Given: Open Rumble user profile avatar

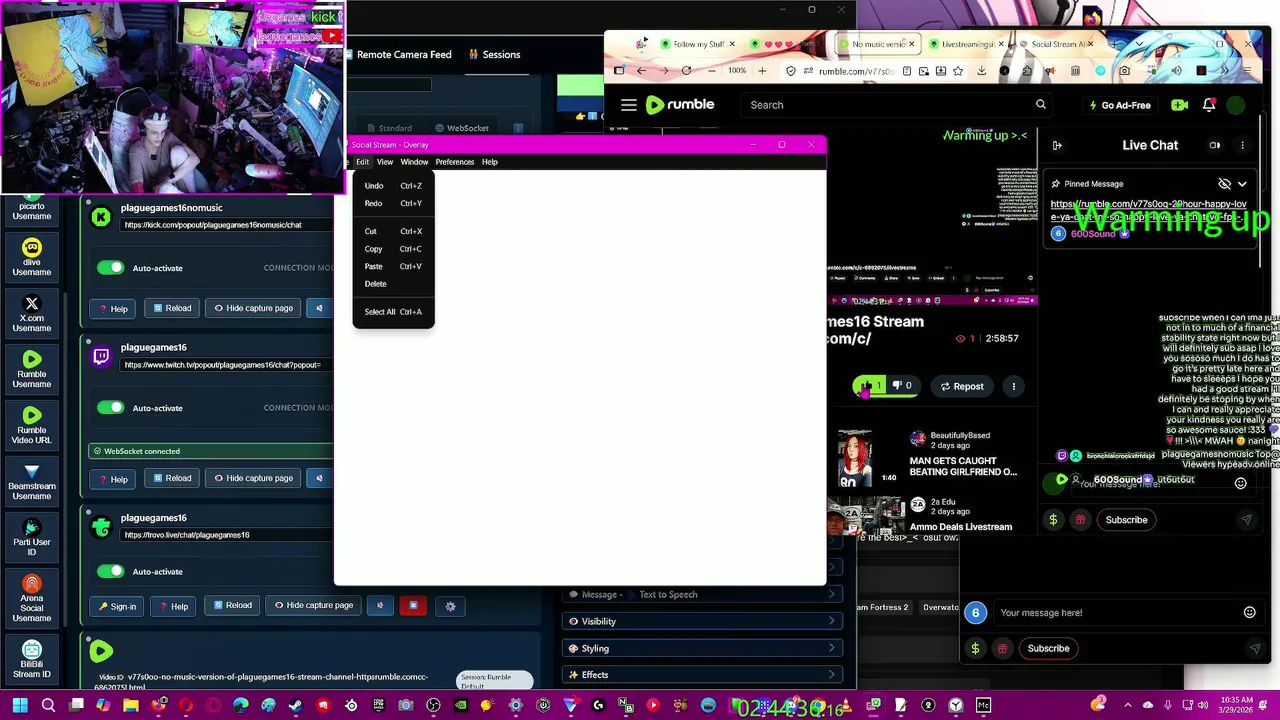Looking at the screenshot, I should coord(1237,105).
